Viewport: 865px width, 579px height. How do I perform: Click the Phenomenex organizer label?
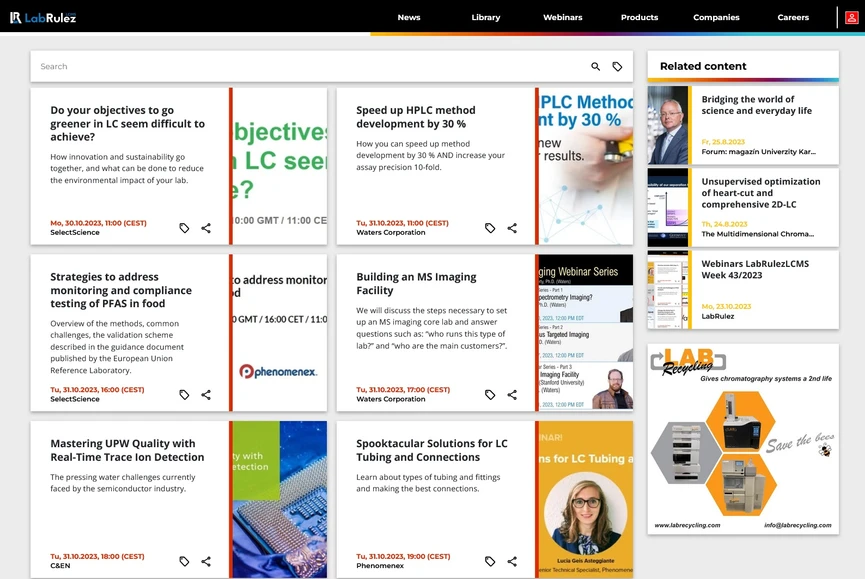(x=380, y=566)
